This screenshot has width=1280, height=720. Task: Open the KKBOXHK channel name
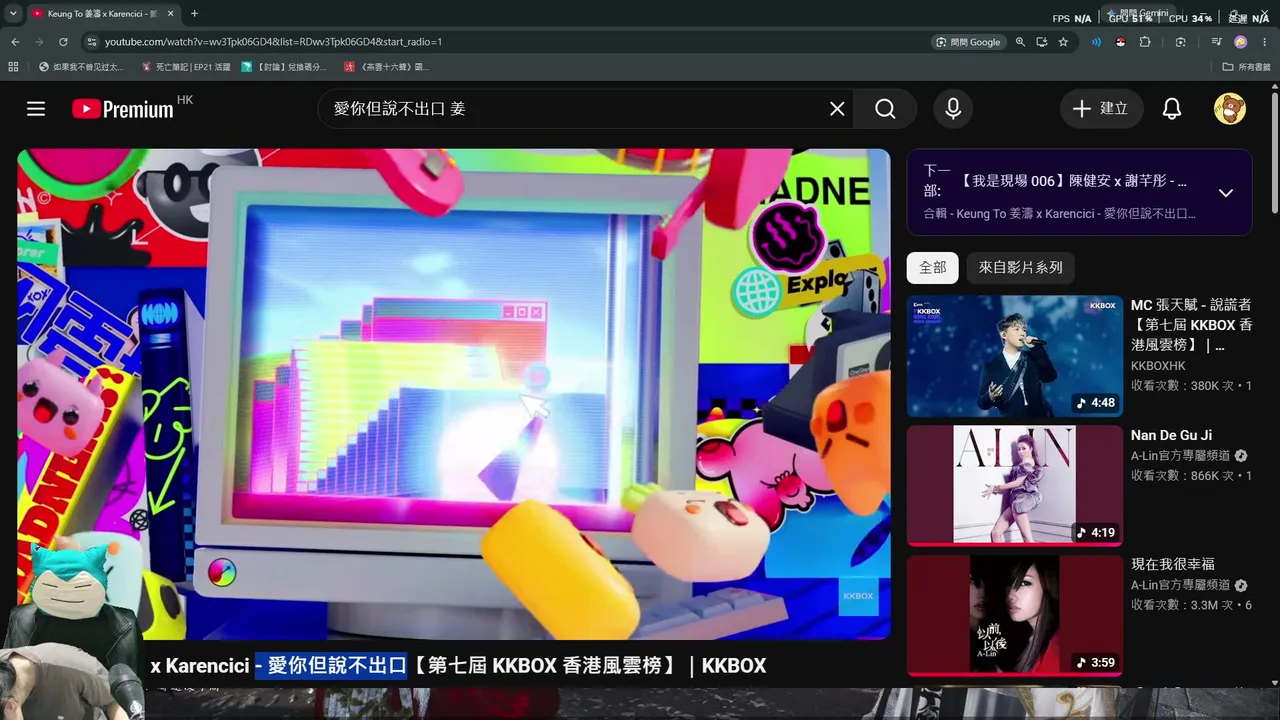1158,366
